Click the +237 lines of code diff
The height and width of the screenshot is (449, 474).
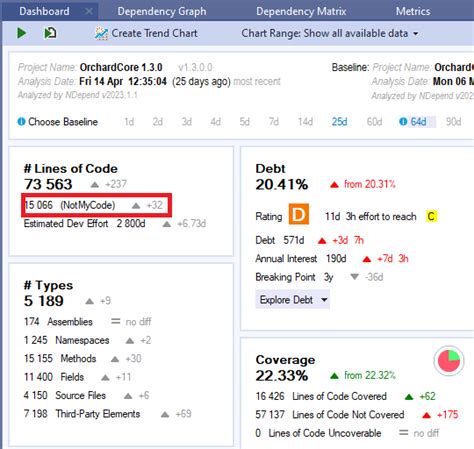click(x=116, y=184)
